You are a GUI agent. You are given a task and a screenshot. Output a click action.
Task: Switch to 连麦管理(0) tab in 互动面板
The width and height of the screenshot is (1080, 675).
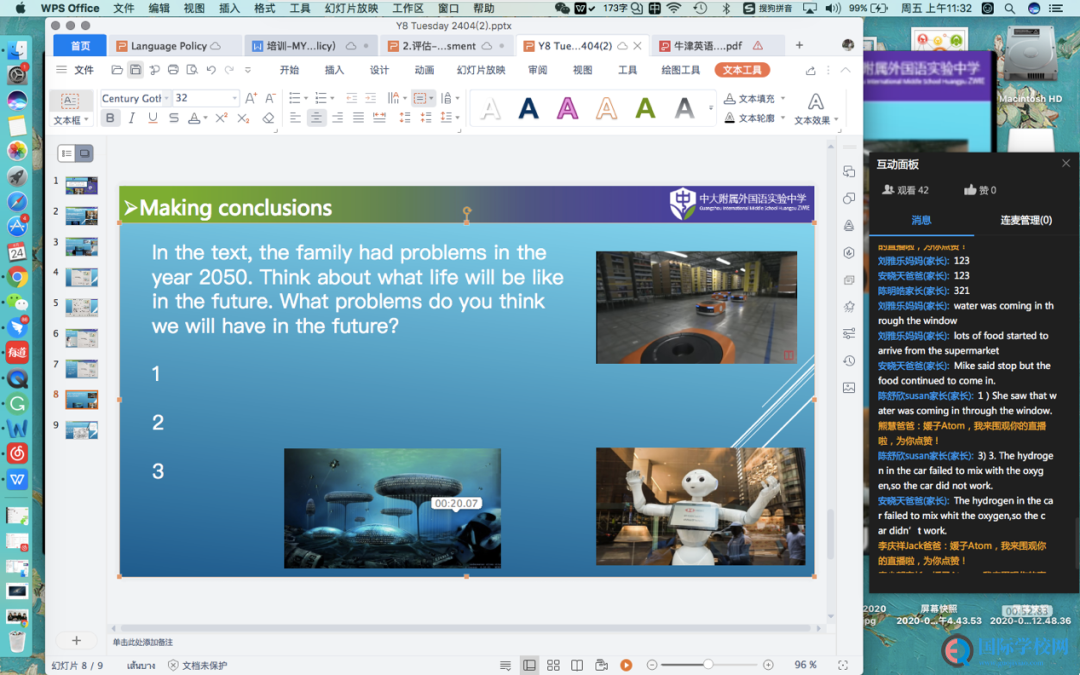pyautogui.click(x=1026, y=220)
